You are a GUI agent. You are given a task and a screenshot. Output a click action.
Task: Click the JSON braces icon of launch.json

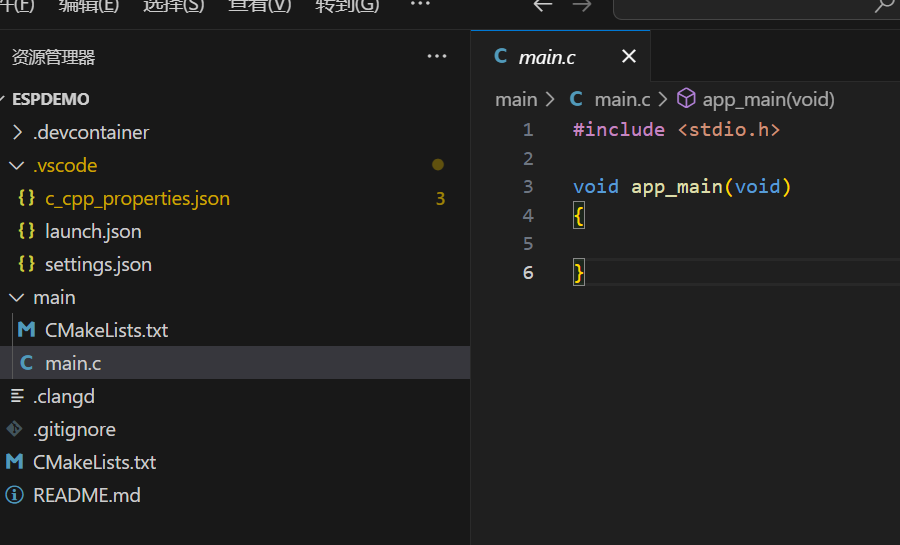pyautogui.click(x=26, y=231)
